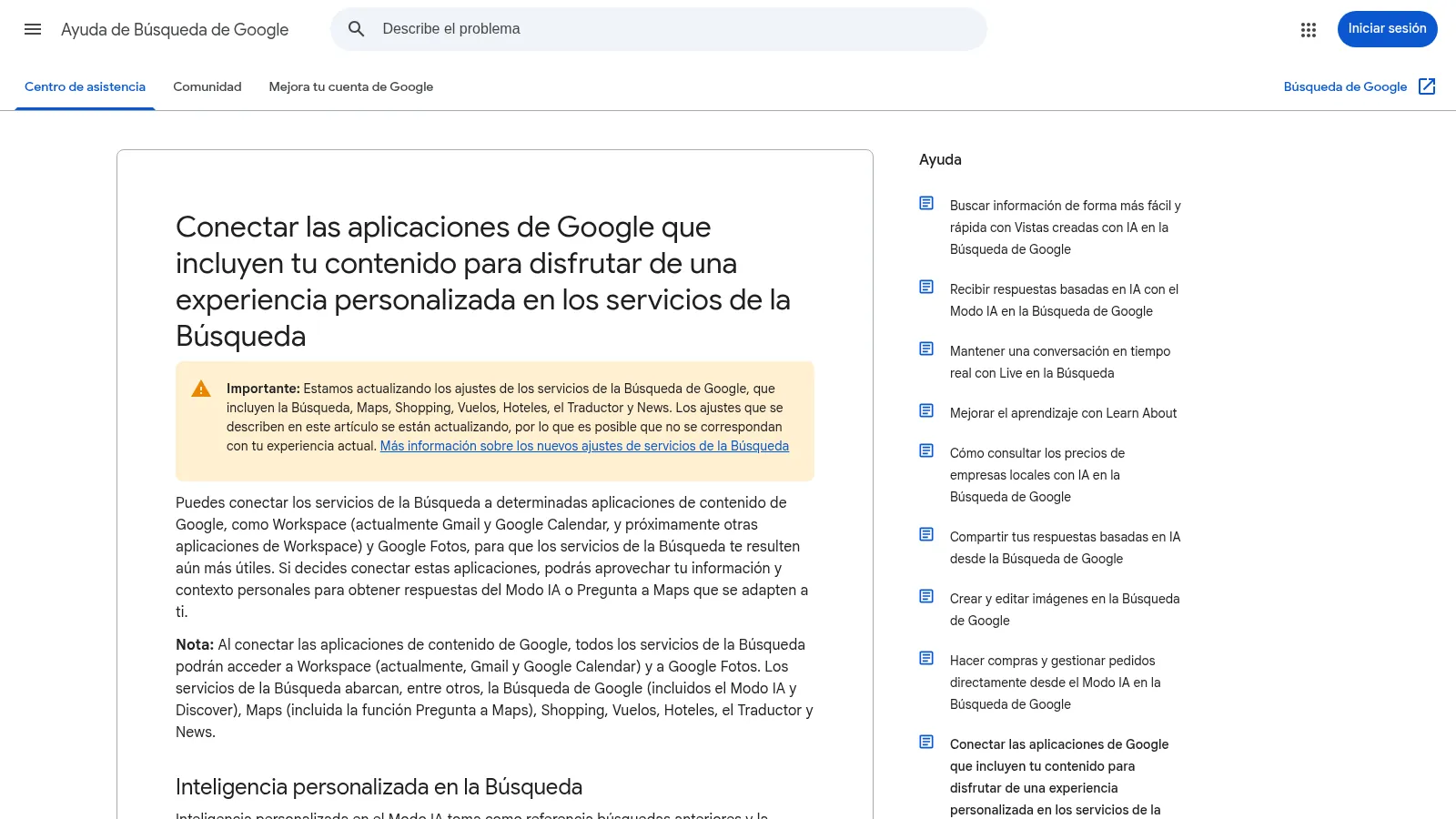Open Mantener una conversación con Live article
Image resolution: width=1456 pixels, height=819 pixels.
[1060, 362]
